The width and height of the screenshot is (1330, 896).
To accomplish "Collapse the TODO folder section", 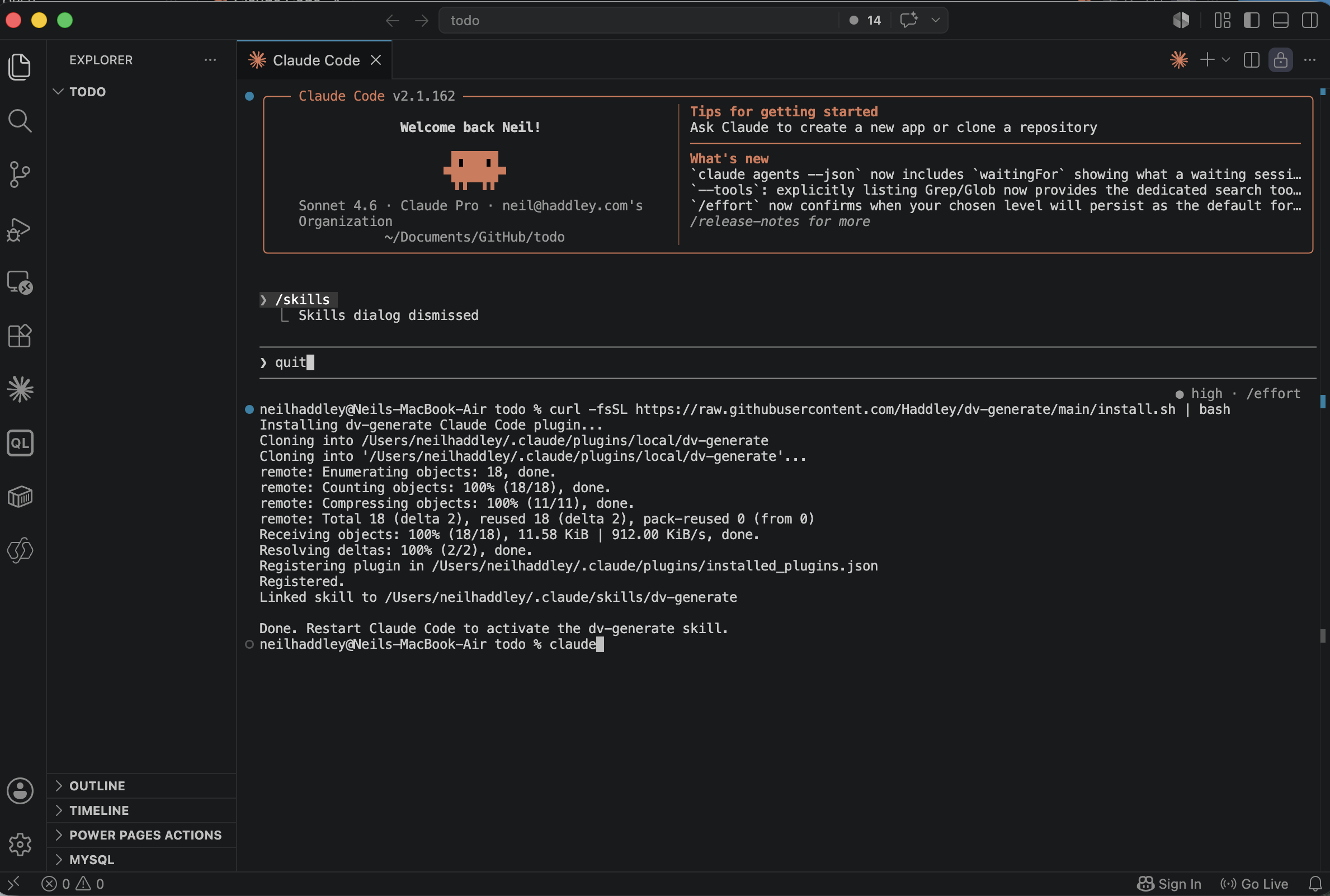I will pyautogui.click(x=142, y=92).
